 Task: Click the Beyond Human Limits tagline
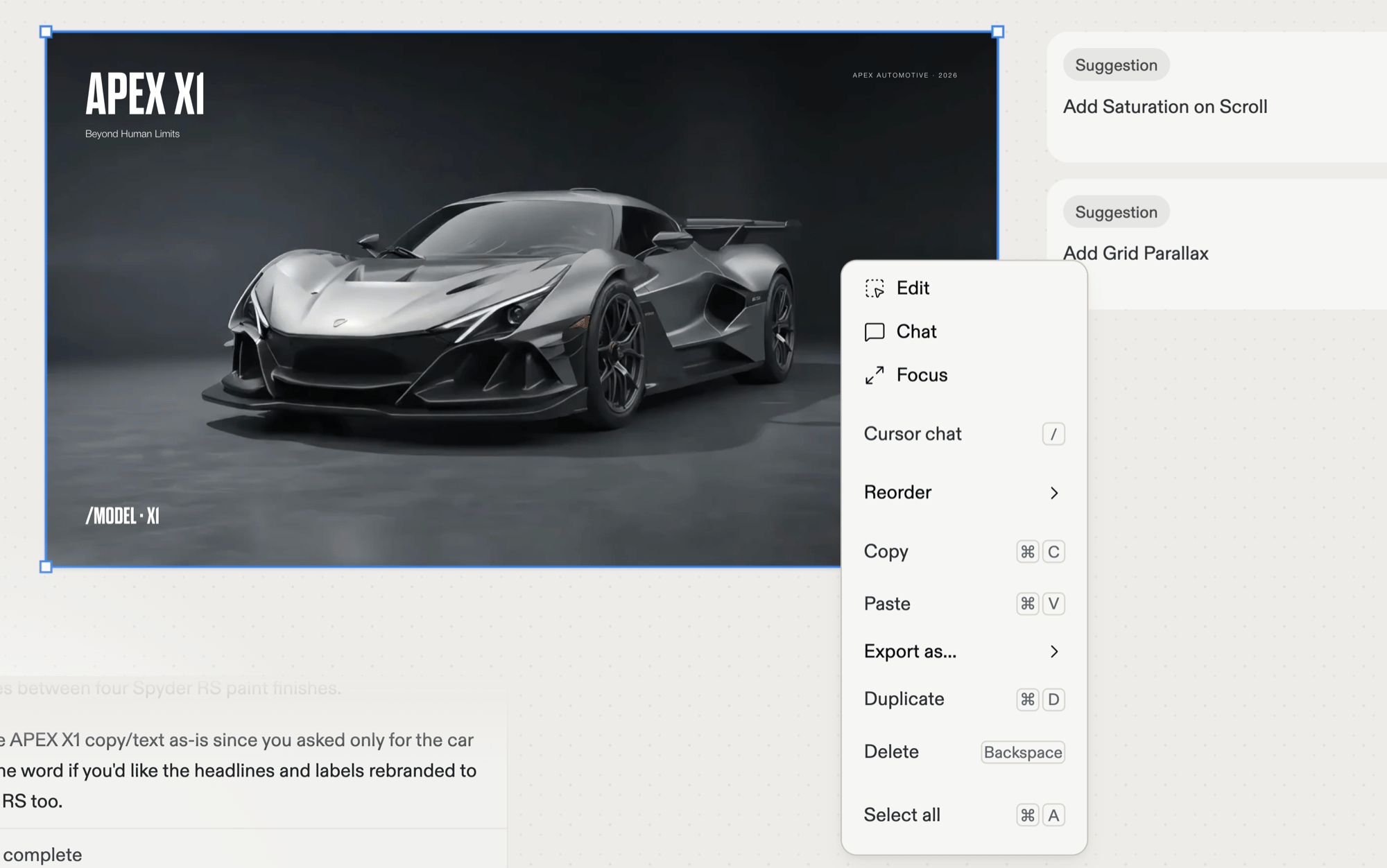[x=132, y=134]
